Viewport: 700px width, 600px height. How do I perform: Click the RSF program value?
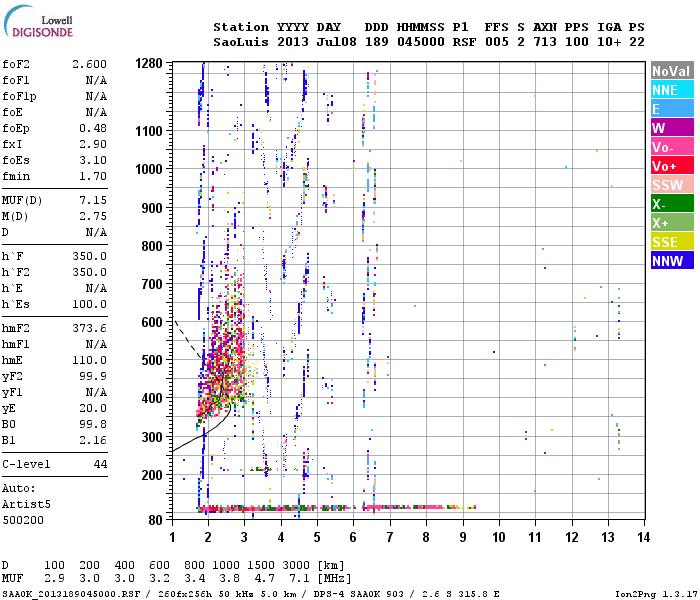(x=464, y=42)
